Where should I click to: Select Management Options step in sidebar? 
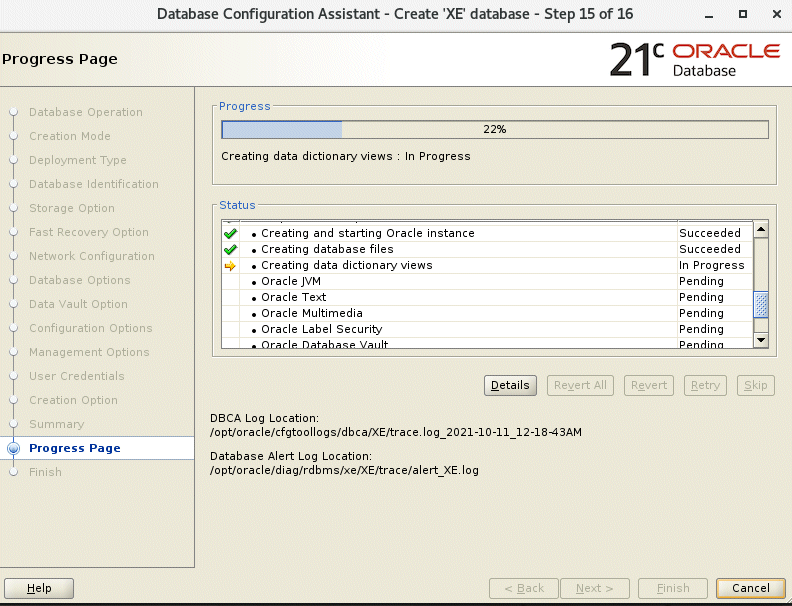click(89, 352)
